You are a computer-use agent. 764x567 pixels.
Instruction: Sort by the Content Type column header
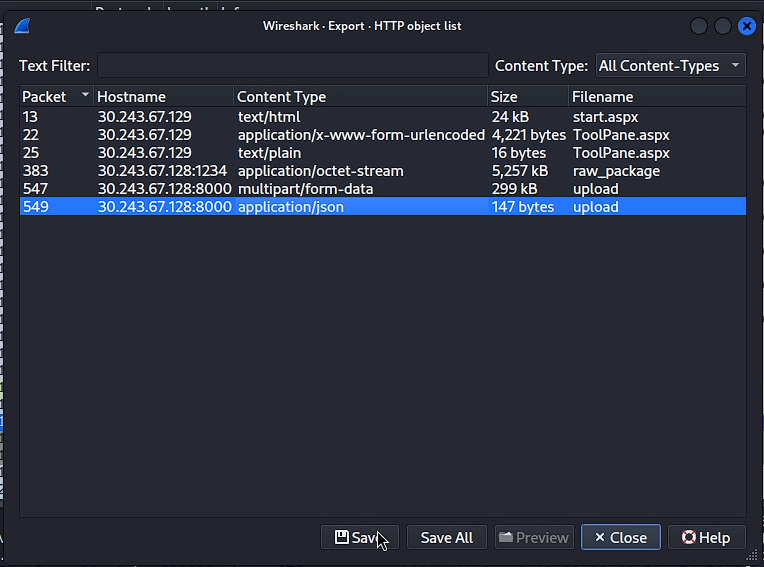pos(360,96)
